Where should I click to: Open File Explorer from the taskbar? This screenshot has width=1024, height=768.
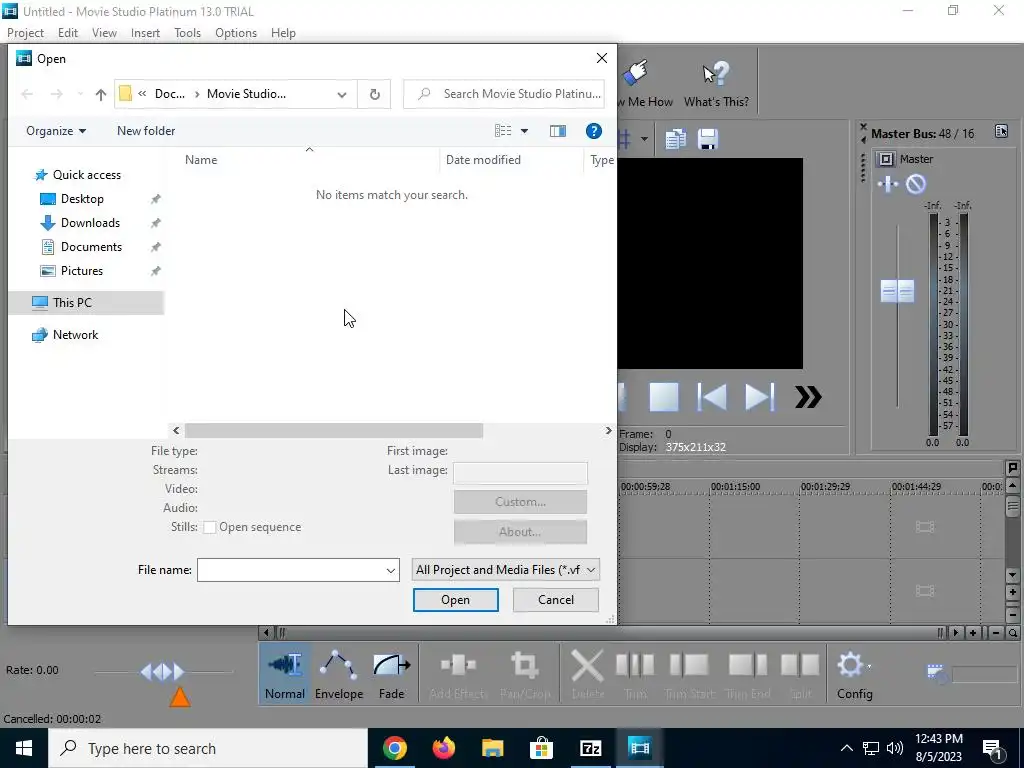coord(492,748)
